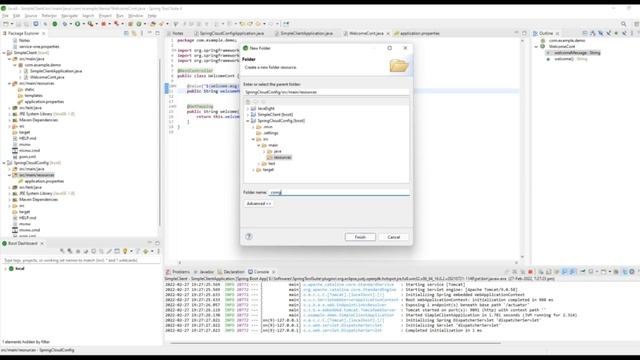This screenshot has width=640, height=360.
Task: Collapse WelcomeCont class in Outline
Action: pyautogui.click(x=536, y=47)
